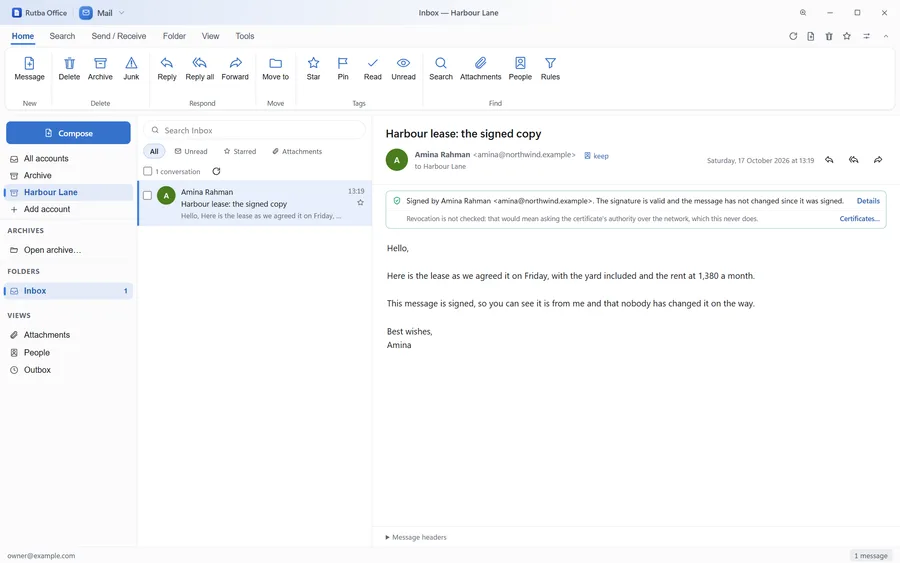900x563 pixels.
Task: Click the sender avatar in message header
Action: 397,160
